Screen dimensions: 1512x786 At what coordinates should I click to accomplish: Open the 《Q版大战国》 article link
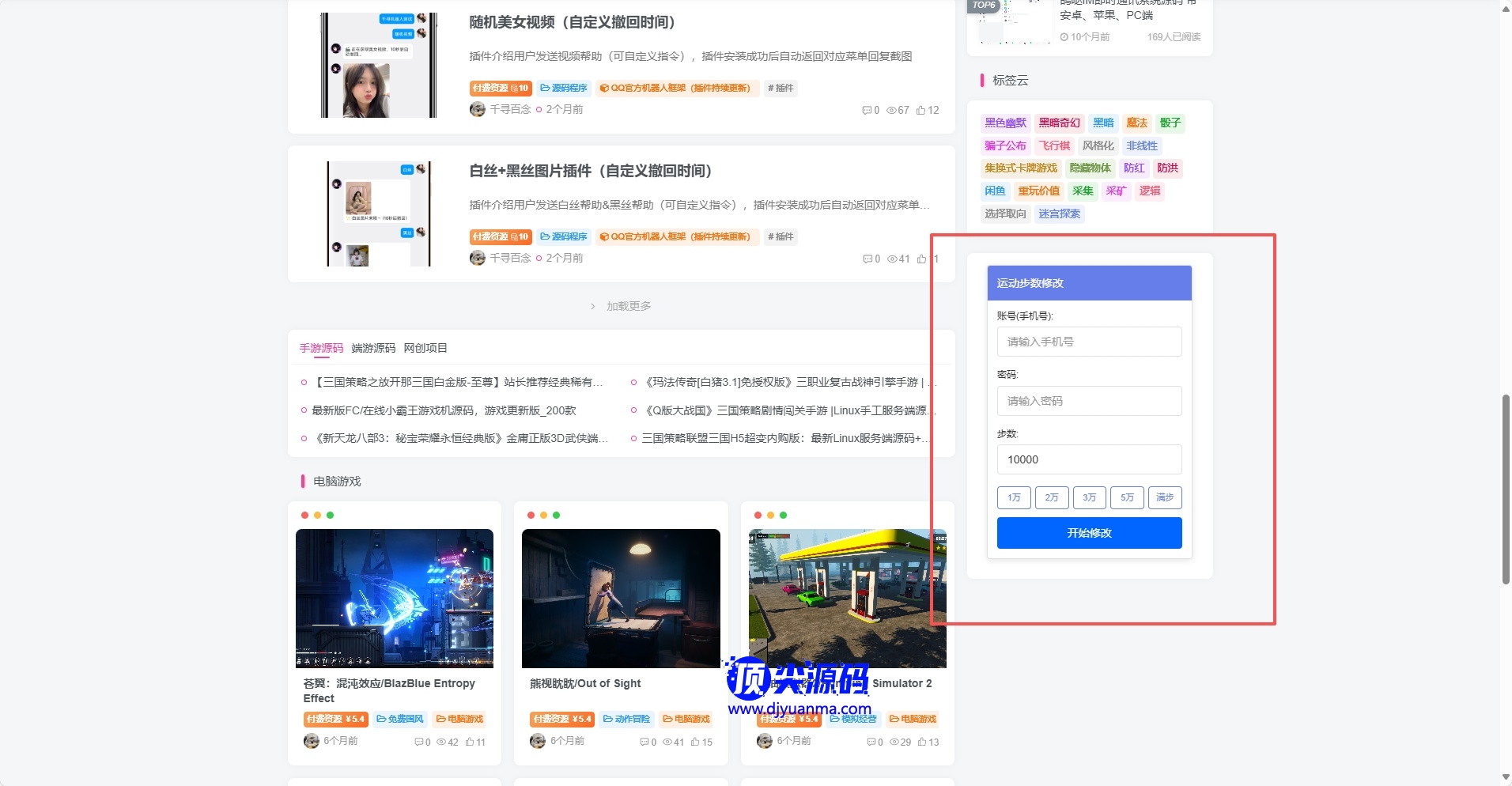[787, 410]
